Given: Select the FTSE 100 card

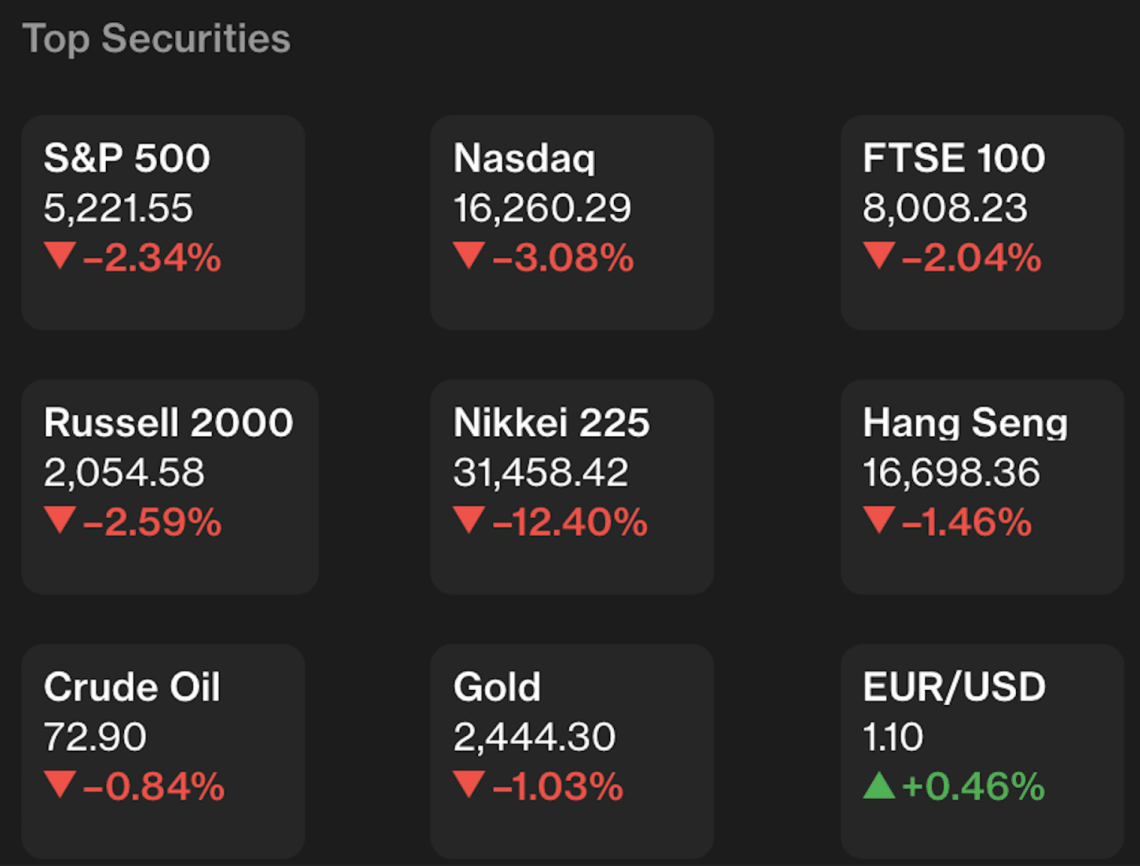Looking at the screenshot, I should [981, 222].
